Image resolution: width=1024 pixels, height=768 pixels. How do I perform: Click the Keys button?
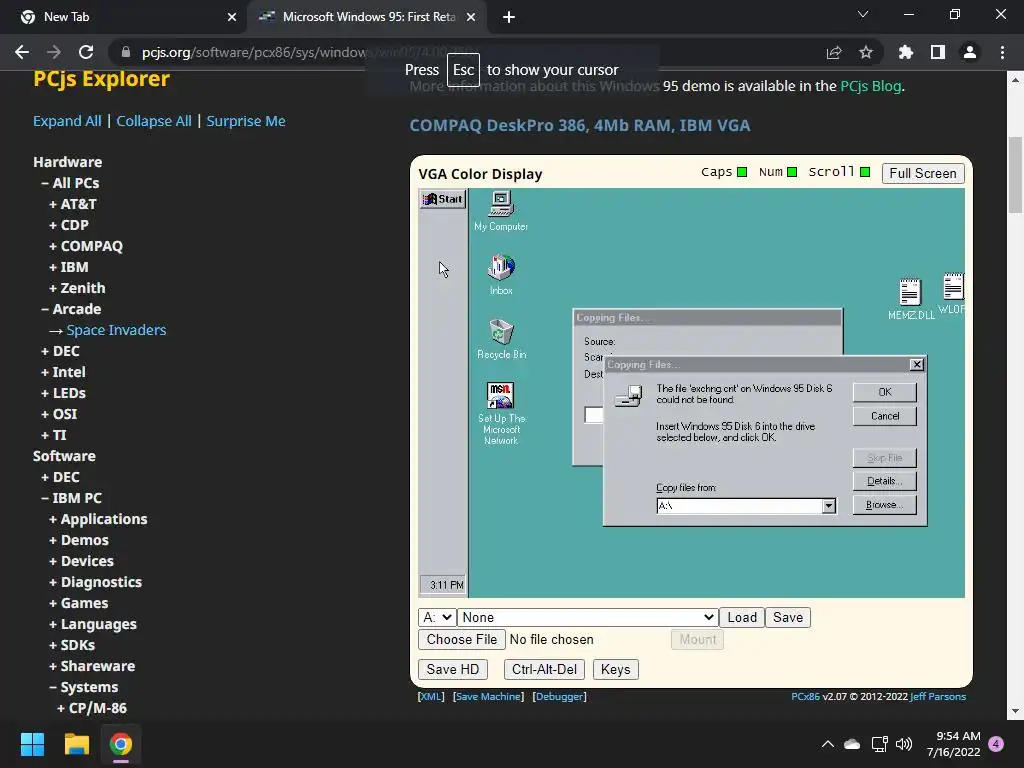pos(615,669)
